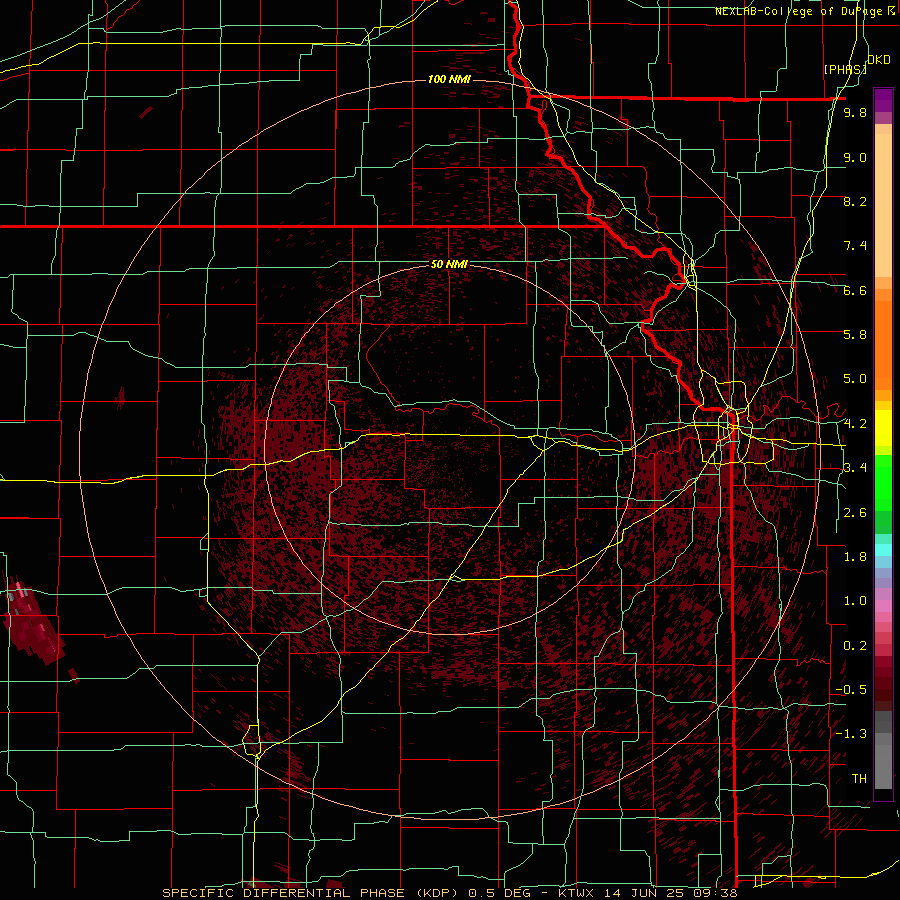900x900 pixels.
Task: Click the 50 NMI range ring label
Action: pos(449,264)
